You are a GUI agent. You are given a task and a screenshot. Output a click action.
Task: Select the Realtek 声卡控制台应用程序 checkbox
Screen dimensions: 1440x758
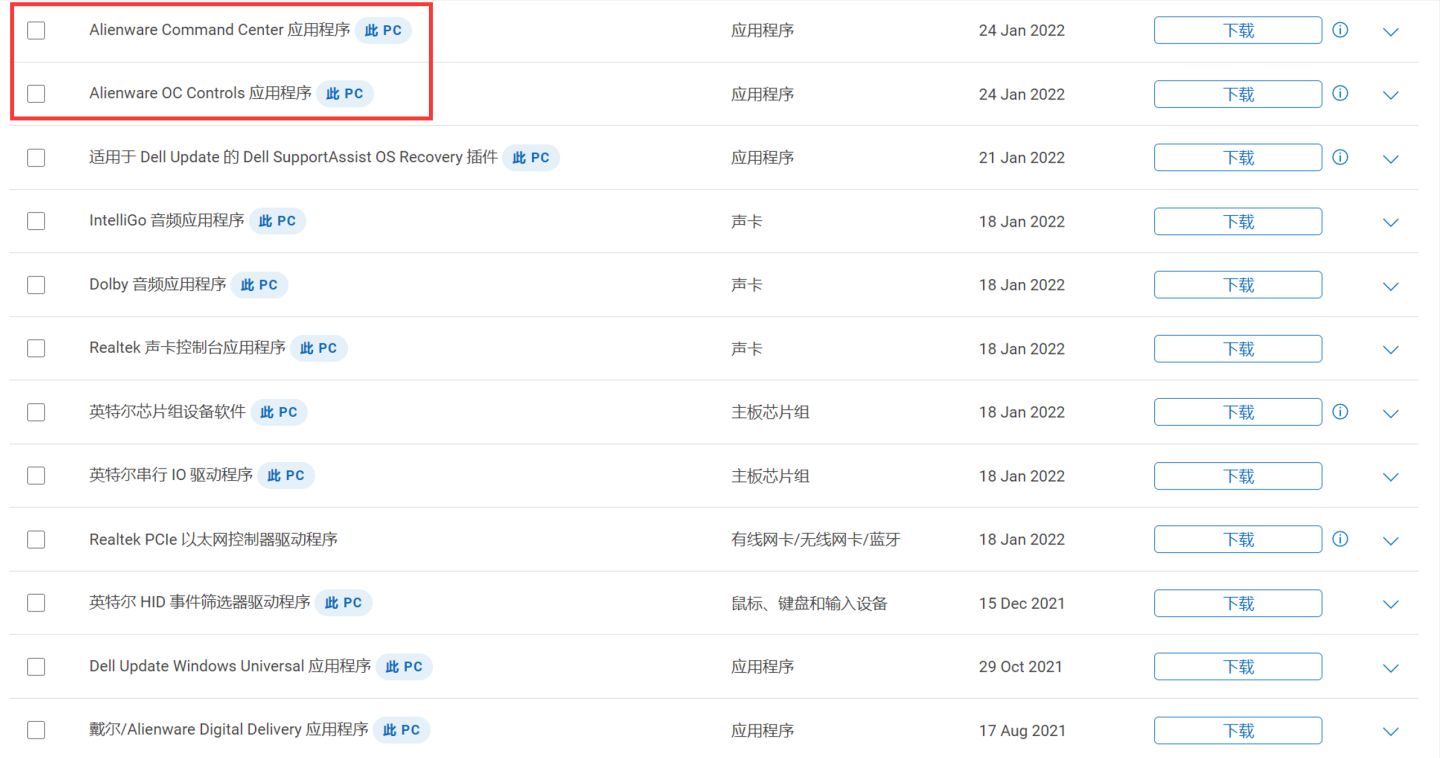point(36,348)
